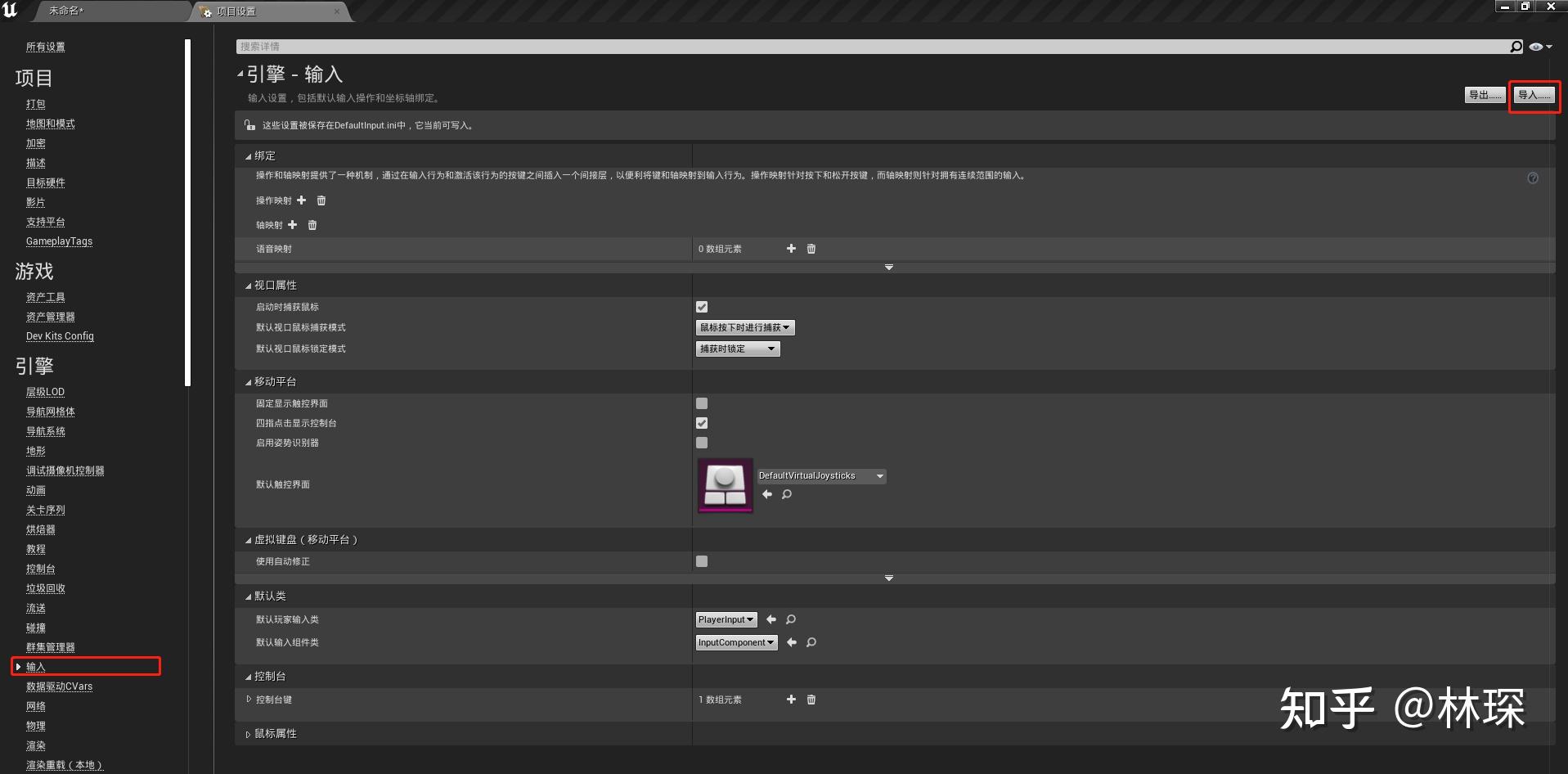Add a new 操作映射 with the plus icon
The width and height of the screenshot is (1568, 774).
tap(301, 200)
